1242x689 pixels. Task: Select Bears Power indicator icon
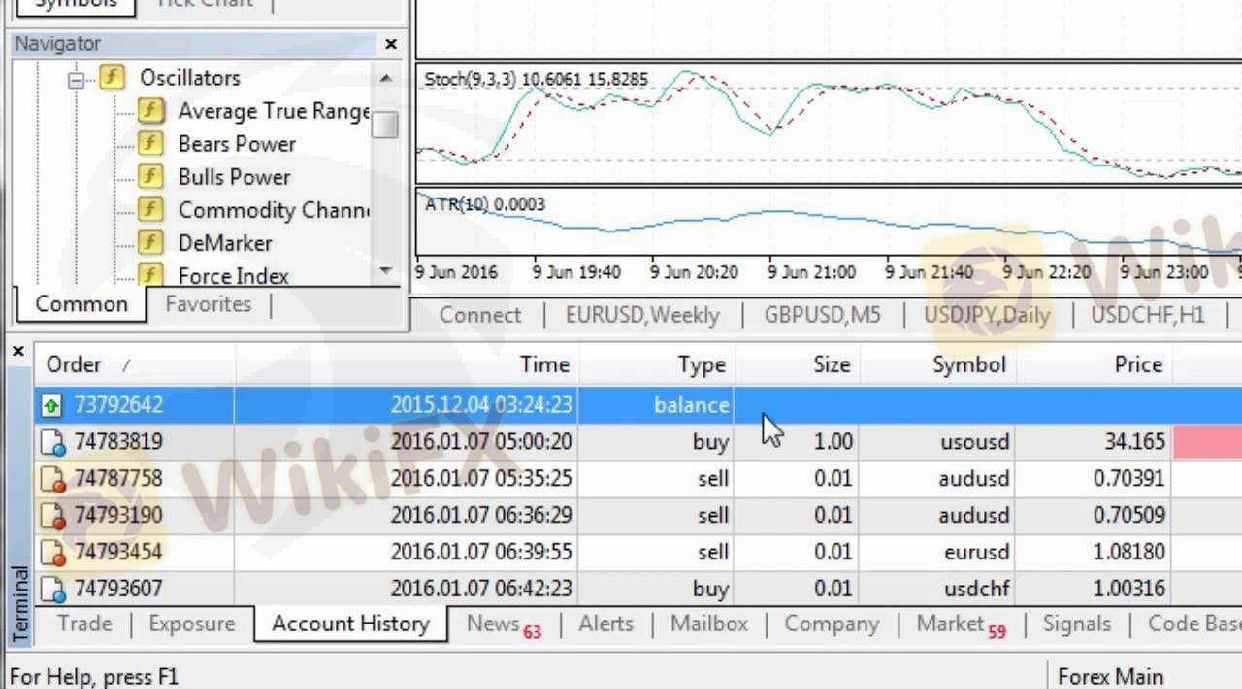[150, 143]
